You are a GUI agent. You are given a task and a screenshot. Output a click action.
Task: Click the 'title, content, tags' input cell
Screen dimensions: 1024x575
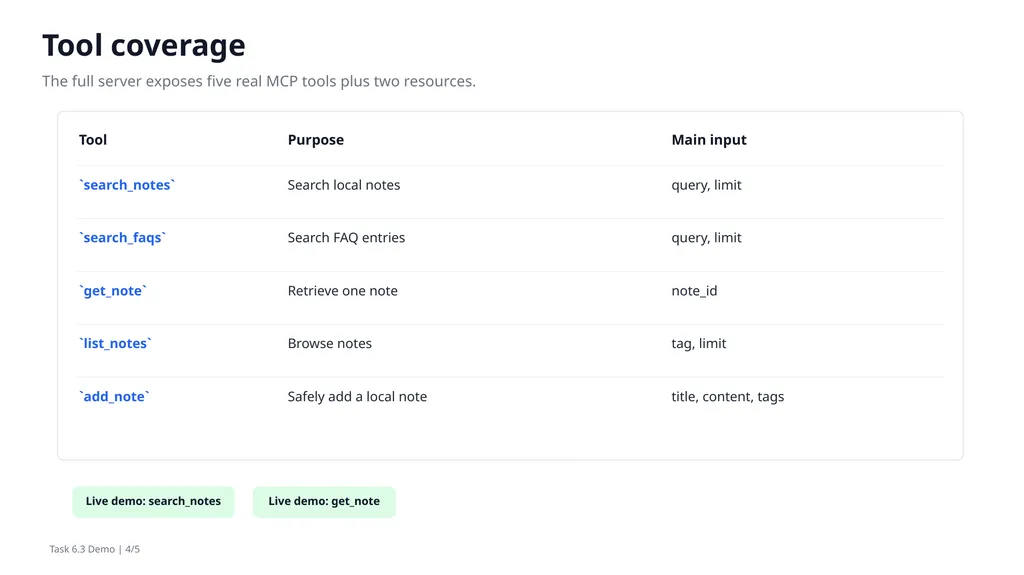[x=728, y=397]
